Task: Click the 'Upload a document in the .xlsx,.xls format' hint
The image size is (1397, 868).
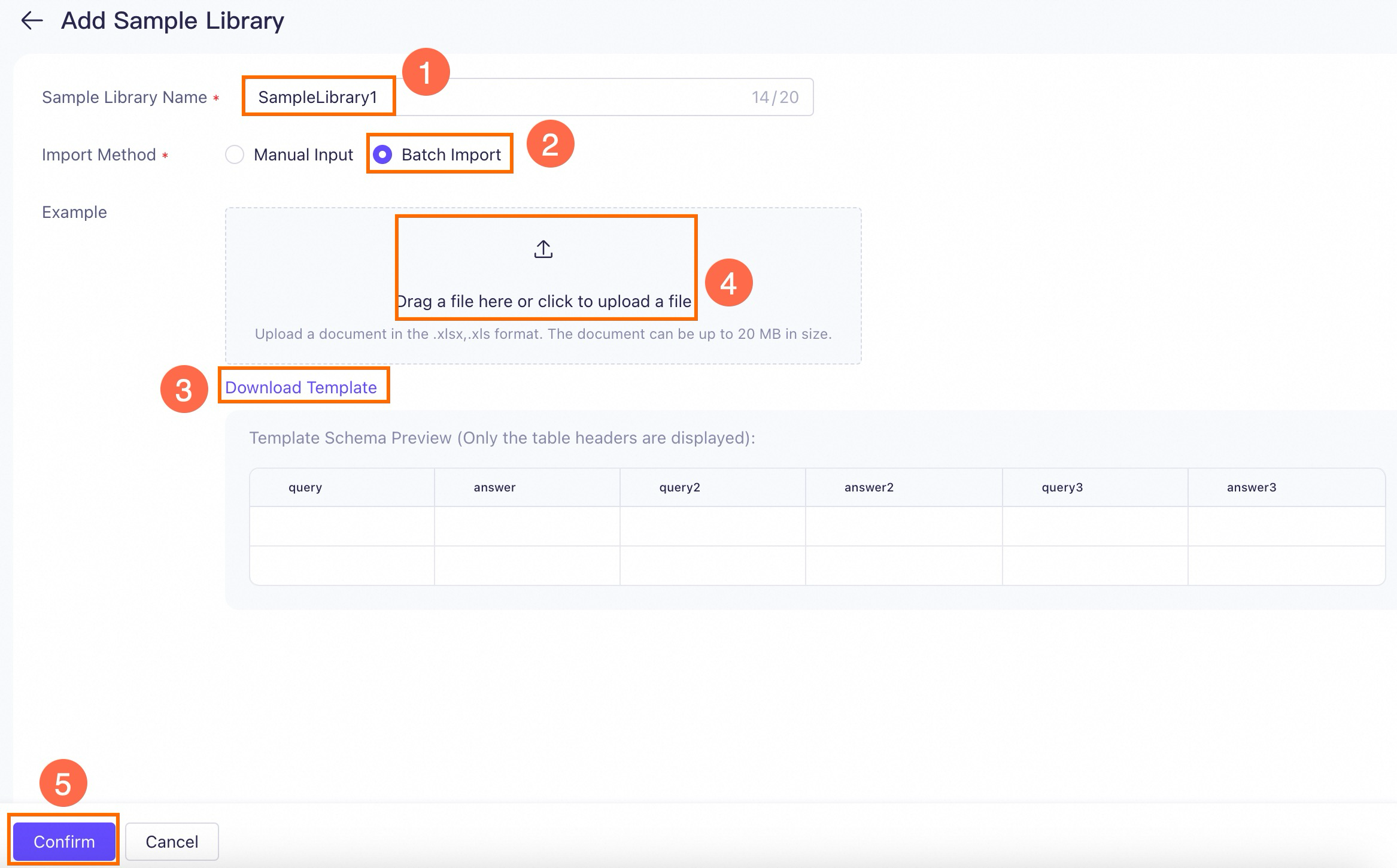Action: point(543,333)
